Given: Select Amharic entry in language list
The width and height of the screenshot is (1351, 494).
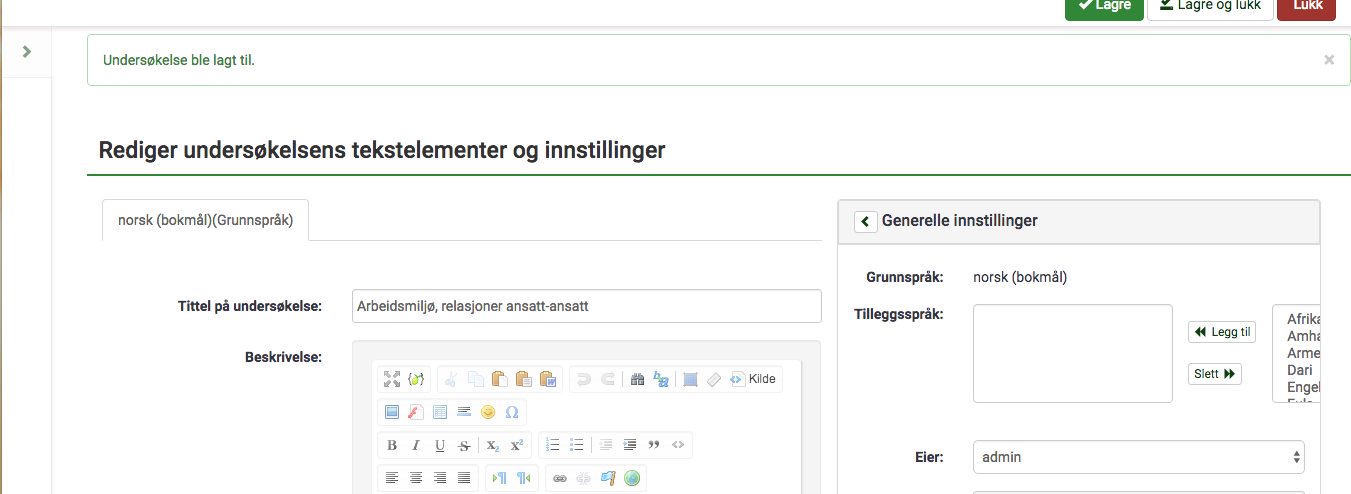Looking at the screenshot, I should coord(1303,336).
